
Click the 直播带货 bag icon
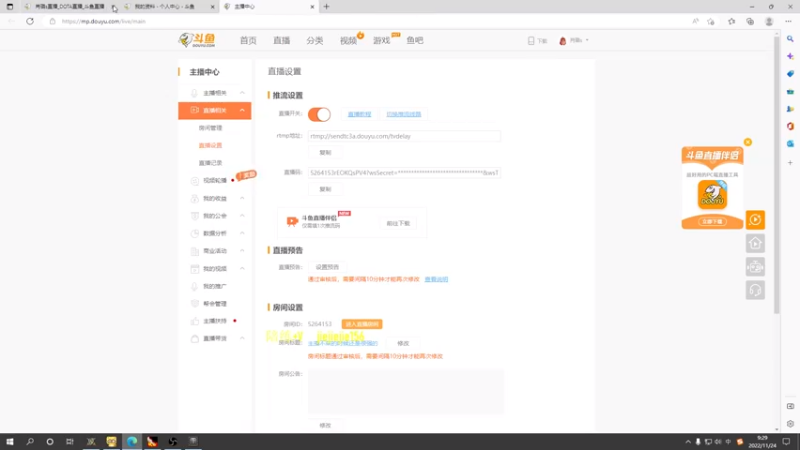tap(194, 338)
